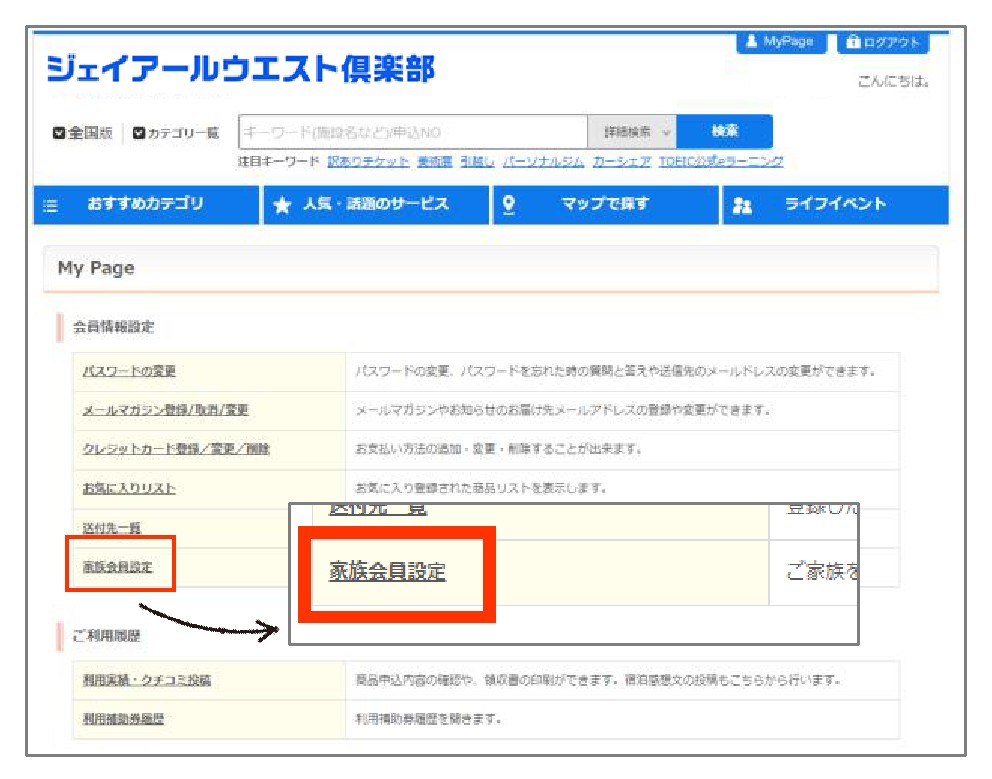Open the 訳ありチケット keyword link
The image size is (992, 779).
point(368,162)
